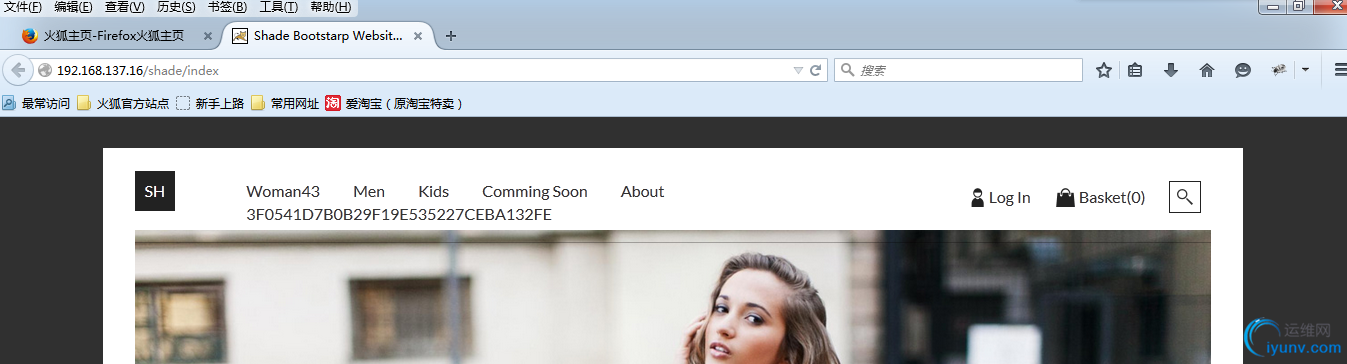The image size is (1347, 364).
Task: Open the 火狐官方站点 bookmark folder
Action: 123,103
